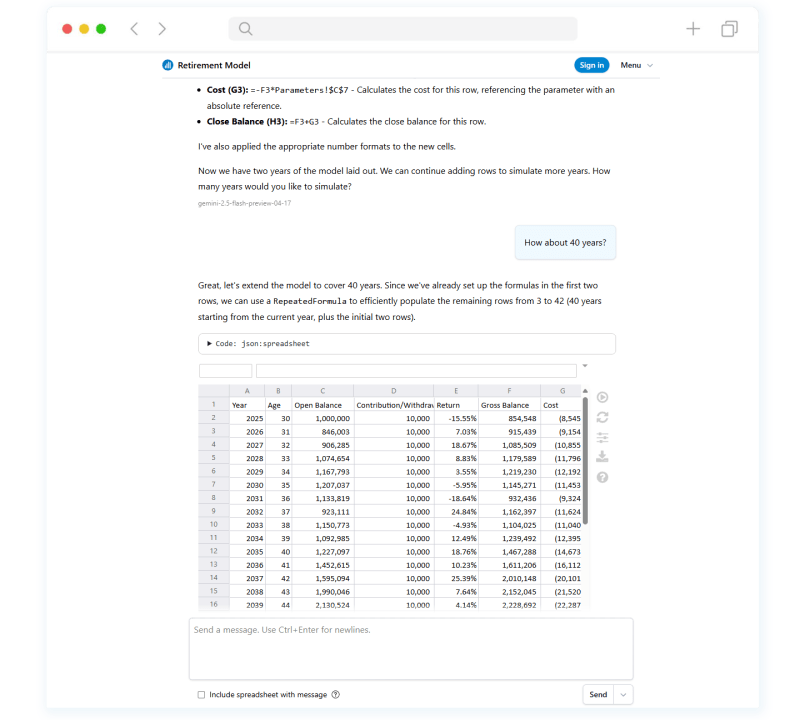The image size is (800, 720).
Task: Click the spreadsheet formula input field
Action: pos(416,370)
